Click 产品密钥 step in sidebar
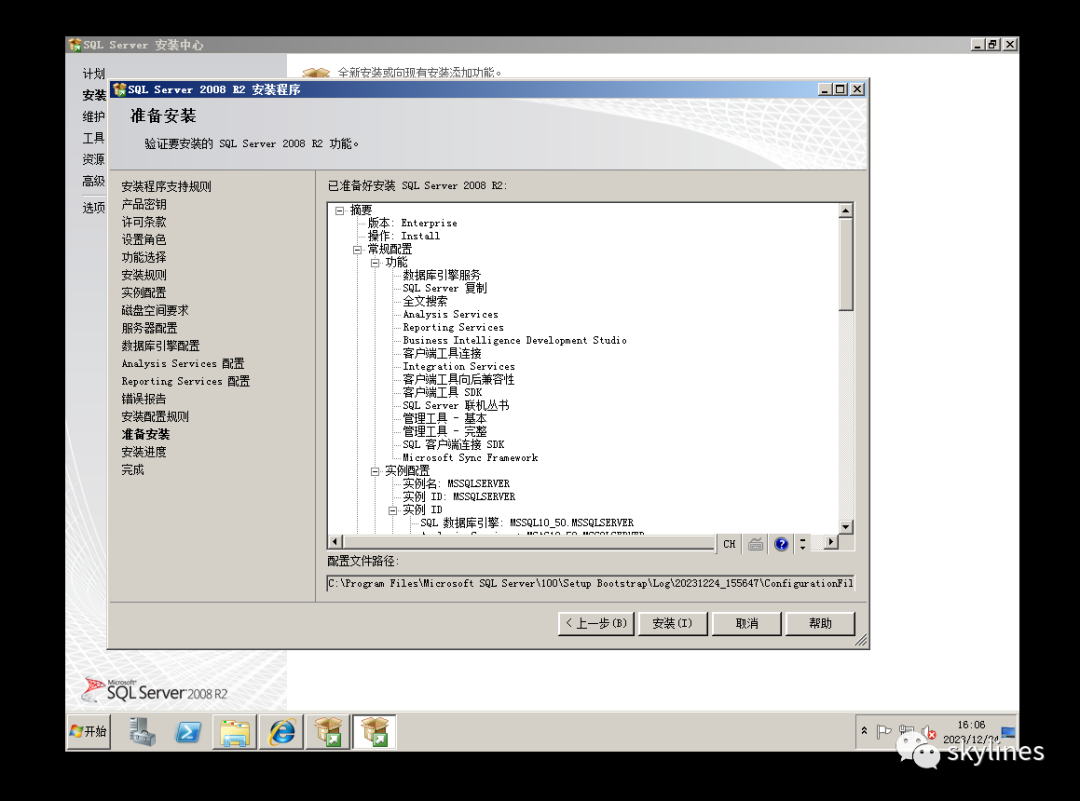Image resolution: width=1080 pixels, height=801 pixels. pos(144,205)
